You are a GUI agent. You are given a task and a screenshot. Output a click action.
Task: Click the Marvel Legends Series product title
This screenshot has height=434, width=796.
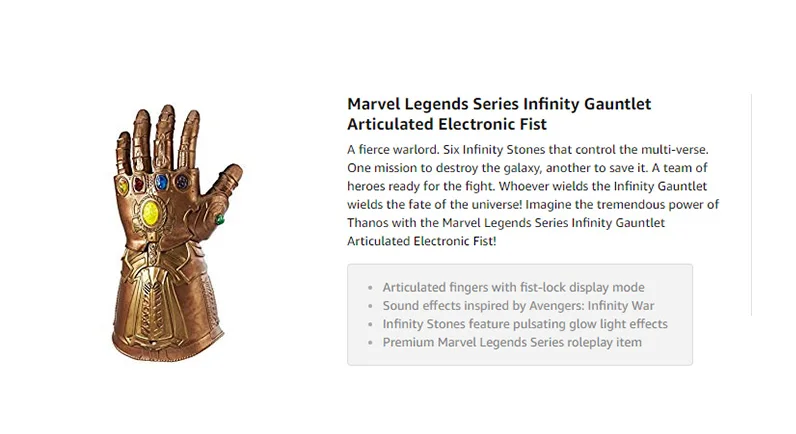point(498,104)
